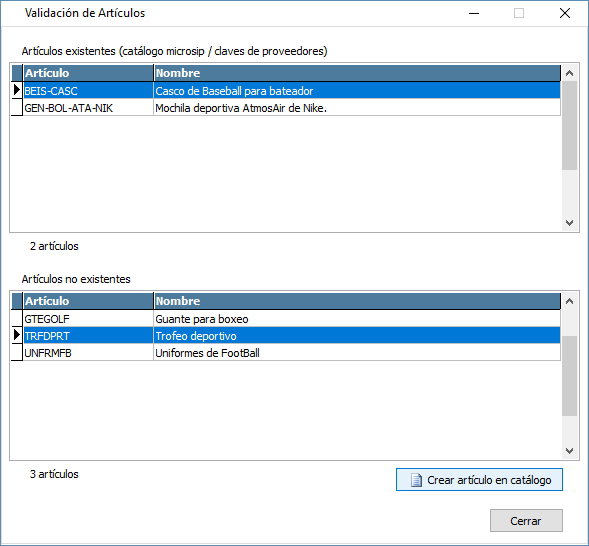
Task: Click the row selector cell beside GTEGOLF
Action: [17, 319]
